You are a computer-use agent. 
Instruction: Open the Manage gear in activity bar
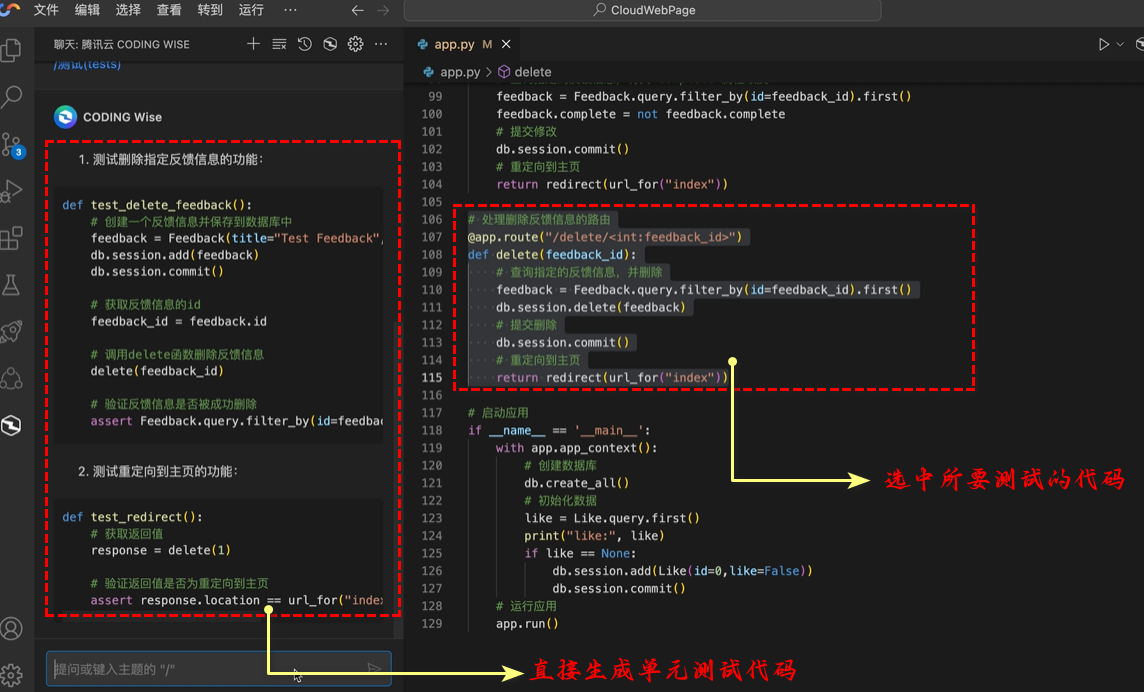(12, 674)
